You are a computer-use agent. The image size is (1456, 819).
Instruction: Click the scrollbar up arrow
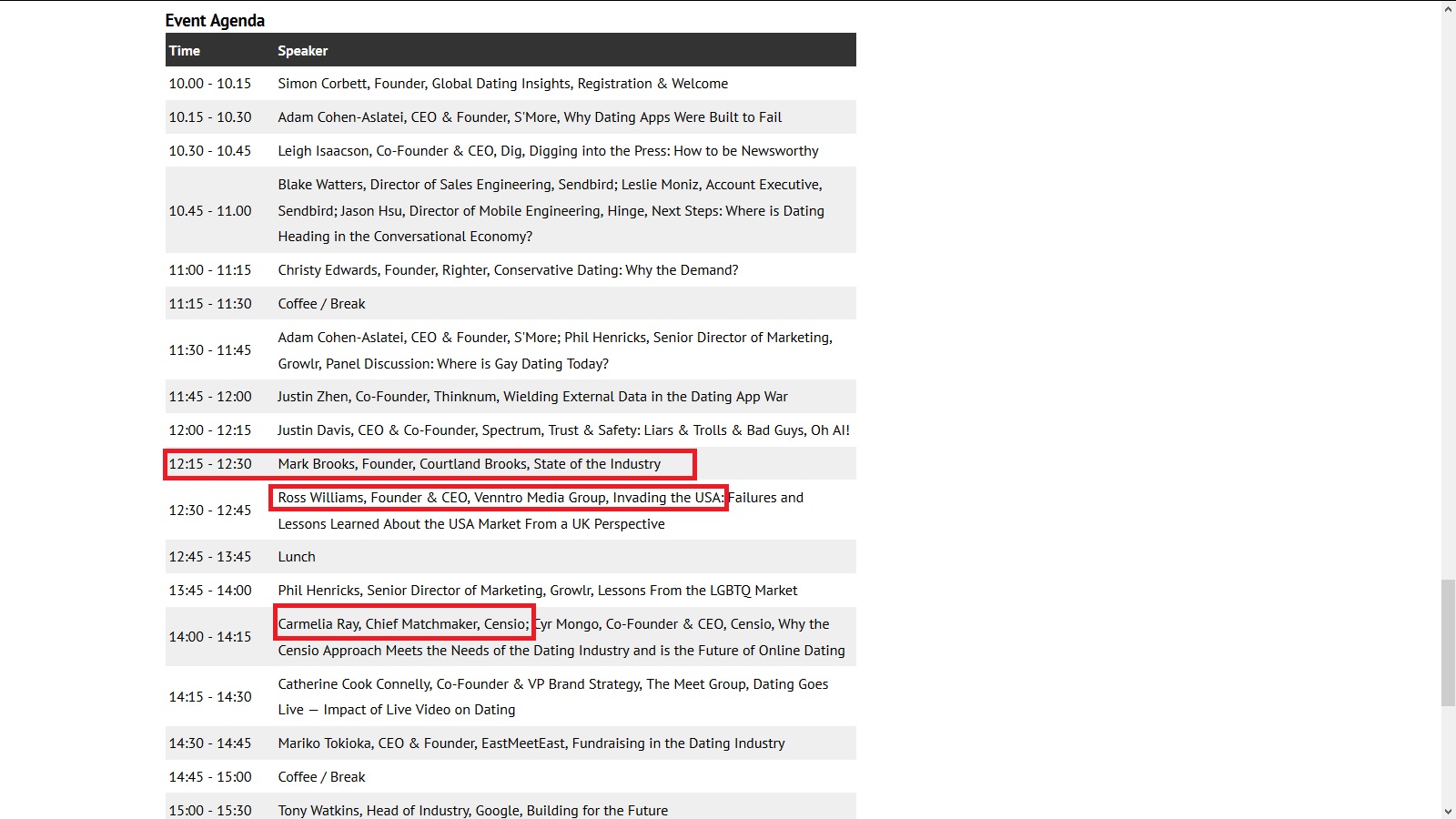pos(1448,9)
